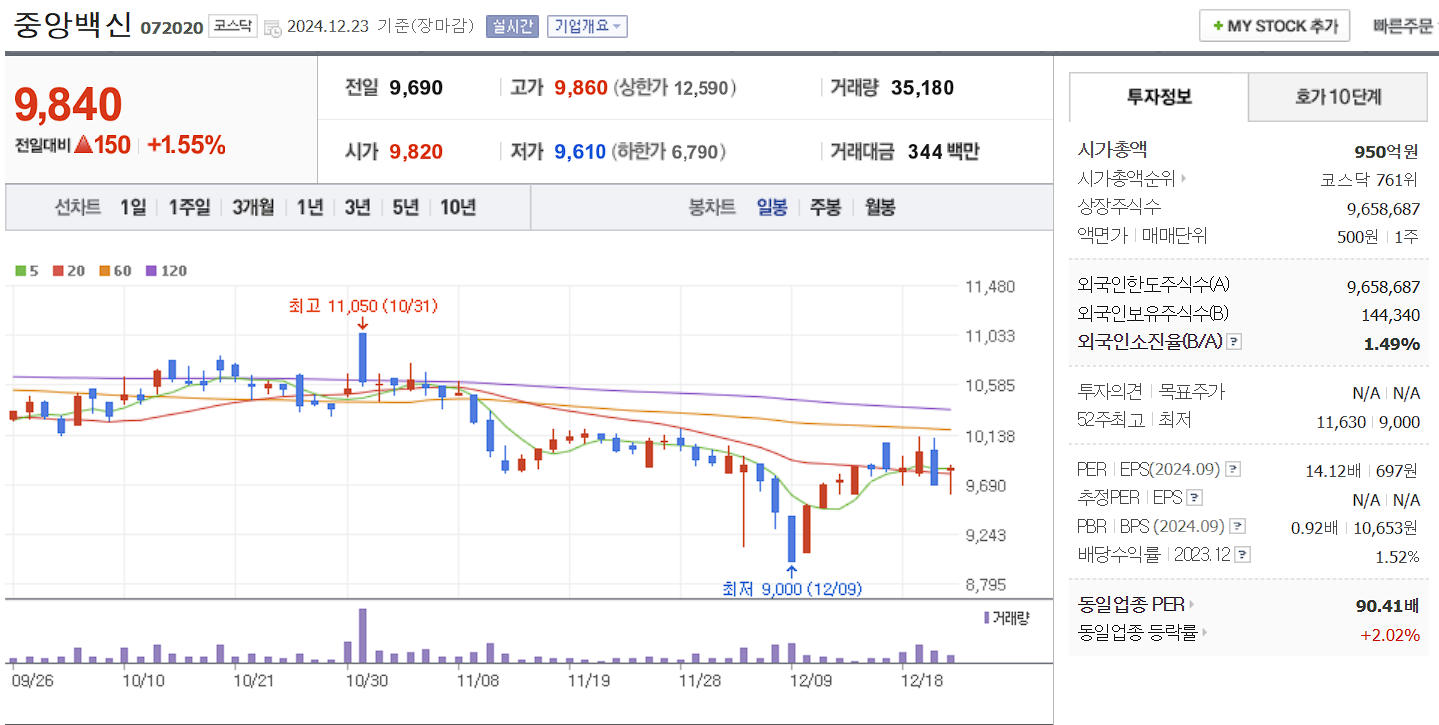This screenshot has height=725, width=1439.
Task: Open the 추정PER EPS help icon
Action: pos(1195,497)
